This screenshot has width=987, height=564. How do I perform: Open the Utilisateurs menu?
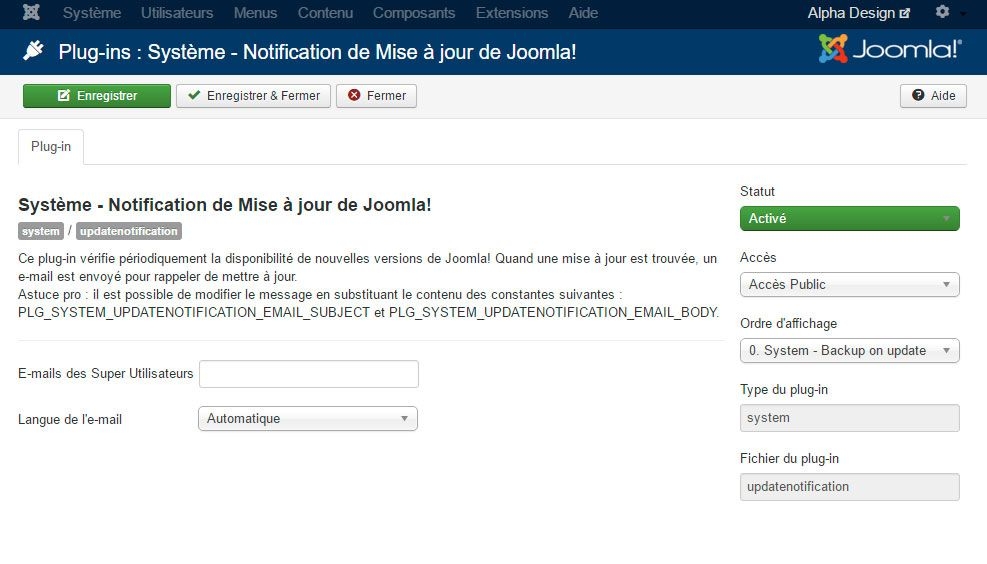pyautogui.click(x=177, y=13)
